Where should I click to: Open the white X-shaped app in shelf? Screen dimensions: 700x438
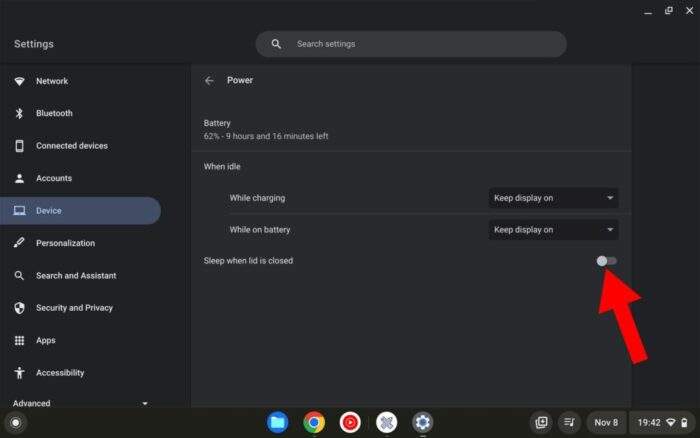point(387,422)
